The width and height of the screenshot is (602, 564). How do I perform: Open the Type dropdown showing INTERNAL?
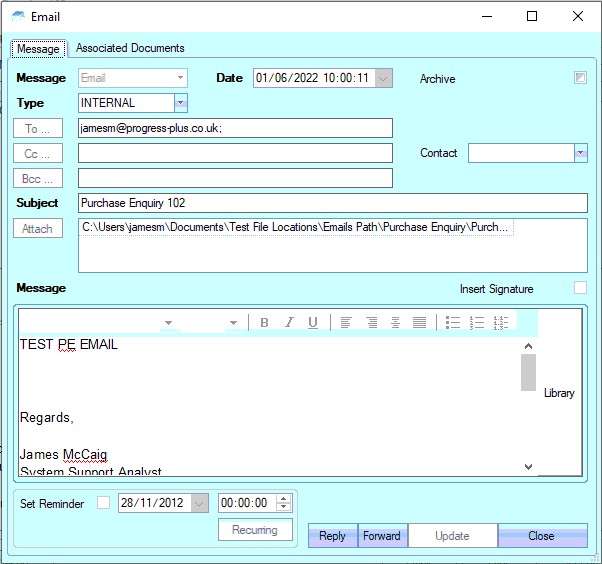(x=180, y=103)
